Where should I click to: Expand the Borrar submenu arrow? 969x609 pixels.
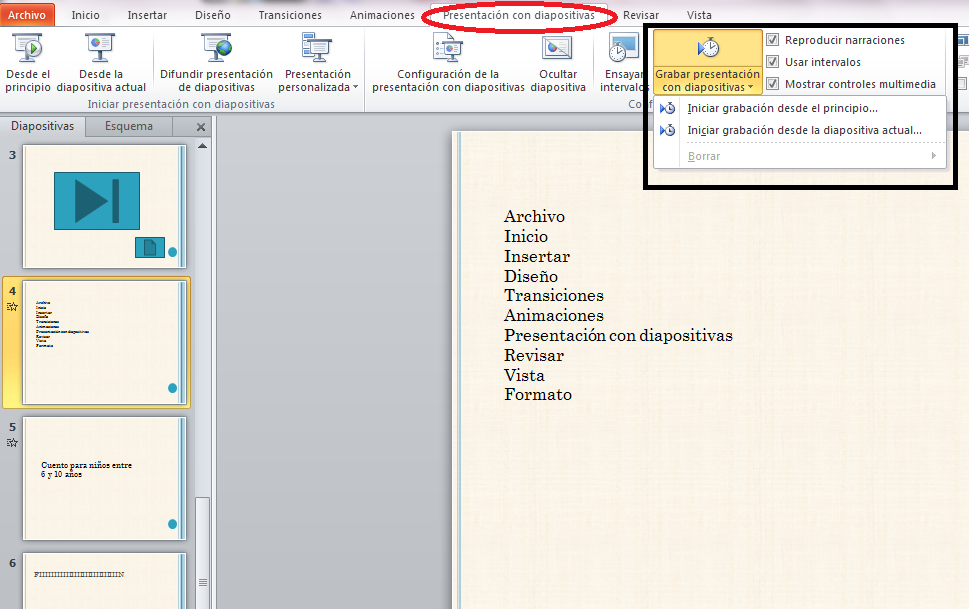pyautogui.click(x=934, y=156)
